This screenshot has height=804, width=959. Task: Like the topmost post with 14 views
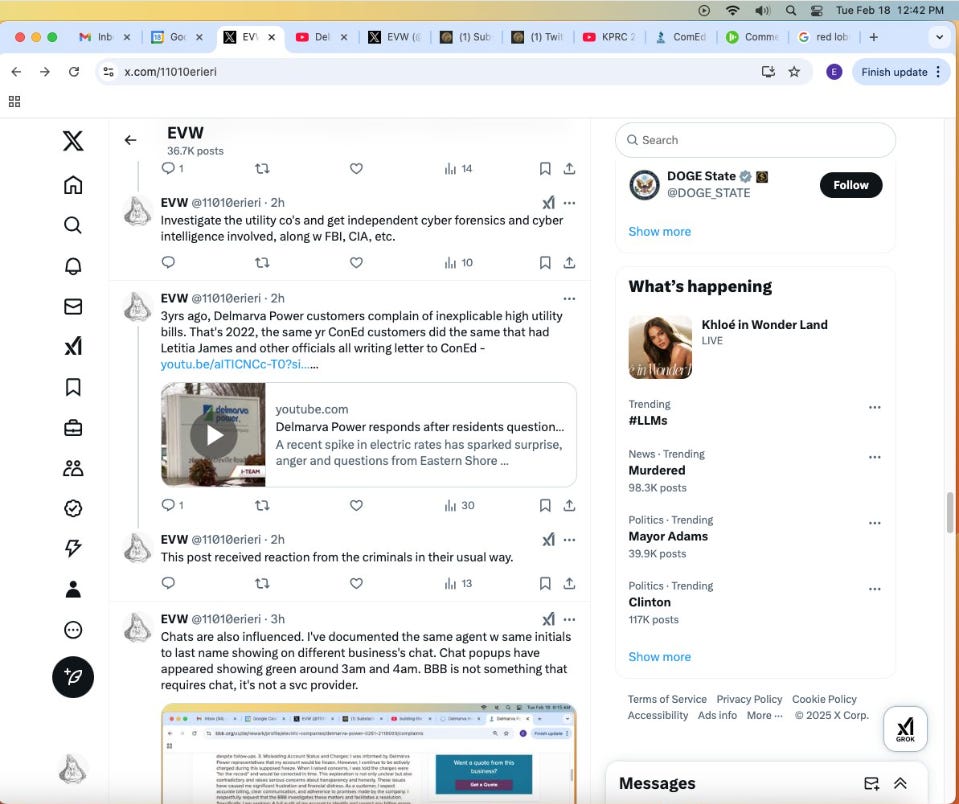click(x=356, y=168)
